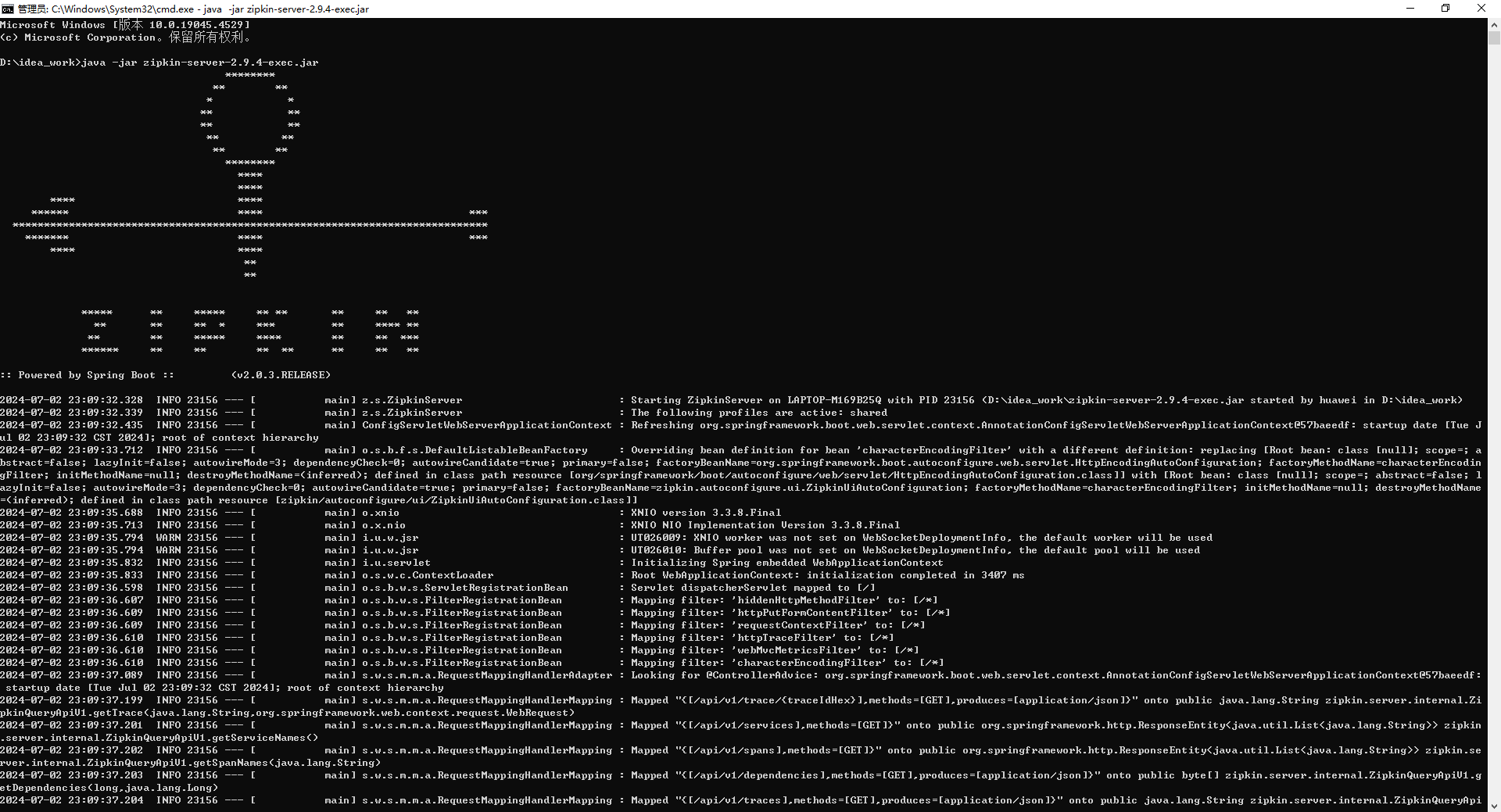Viewport: 1501px width, 812px height.
Task: Click the 'ConfigServletWebServerApplicationContext' logger name
Action: (487, 425)
